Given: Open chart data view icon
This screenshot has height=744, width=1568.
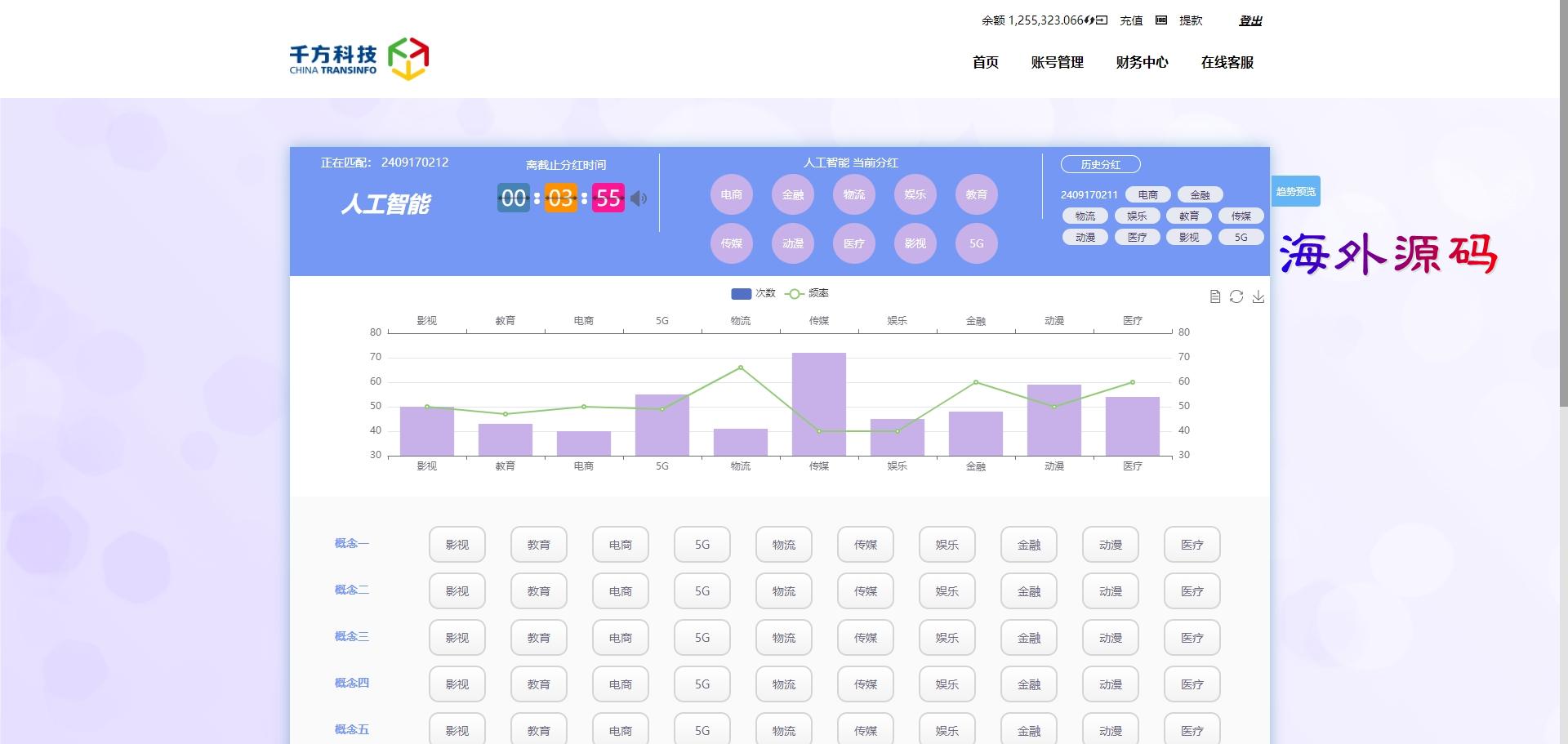Looking at the screenshot, I should 1215,296.
